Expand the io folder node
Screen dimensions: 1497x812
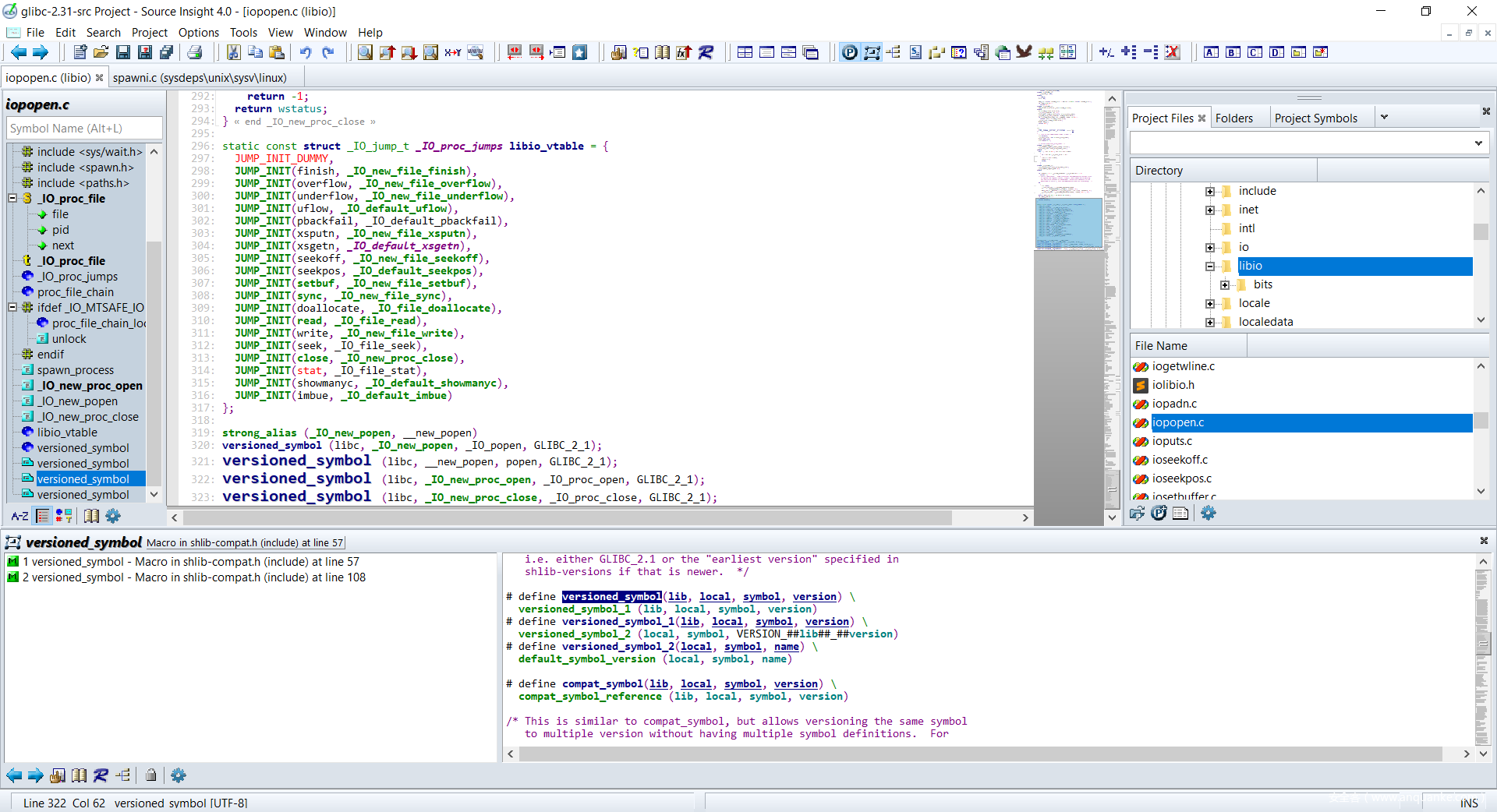click(x=1210, y=248)
